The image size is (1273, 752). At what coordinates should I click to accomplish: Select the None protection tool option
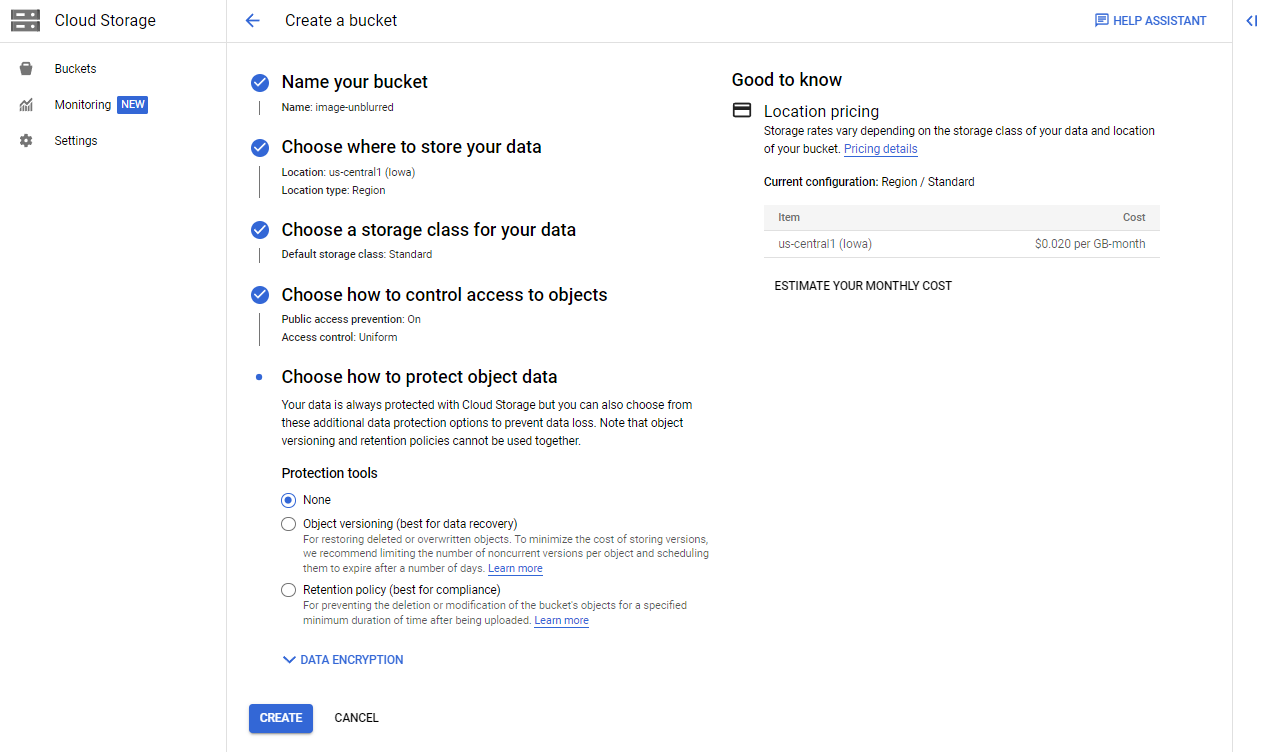(x=288, y=499)
